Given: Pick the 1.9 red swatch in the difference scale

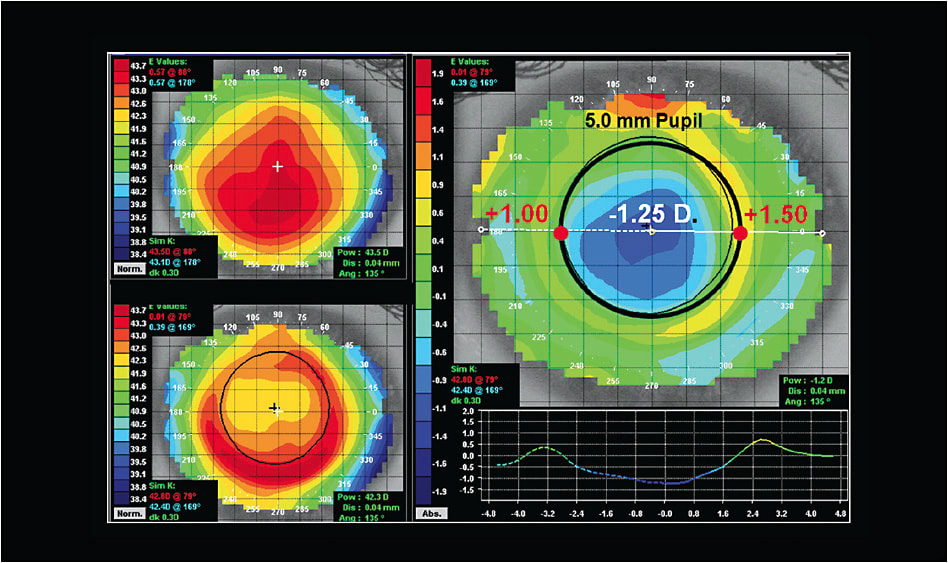Looking at the screenshot, I should pyautogui.click(x=424, y=73).
